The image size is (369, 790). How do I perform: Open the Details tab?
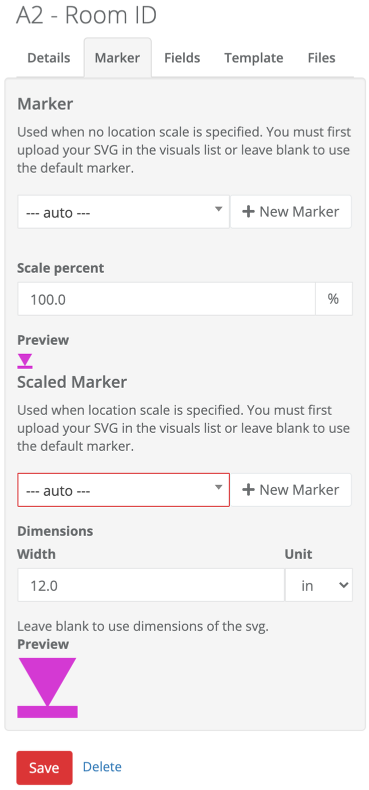click(x=48, y=58)
